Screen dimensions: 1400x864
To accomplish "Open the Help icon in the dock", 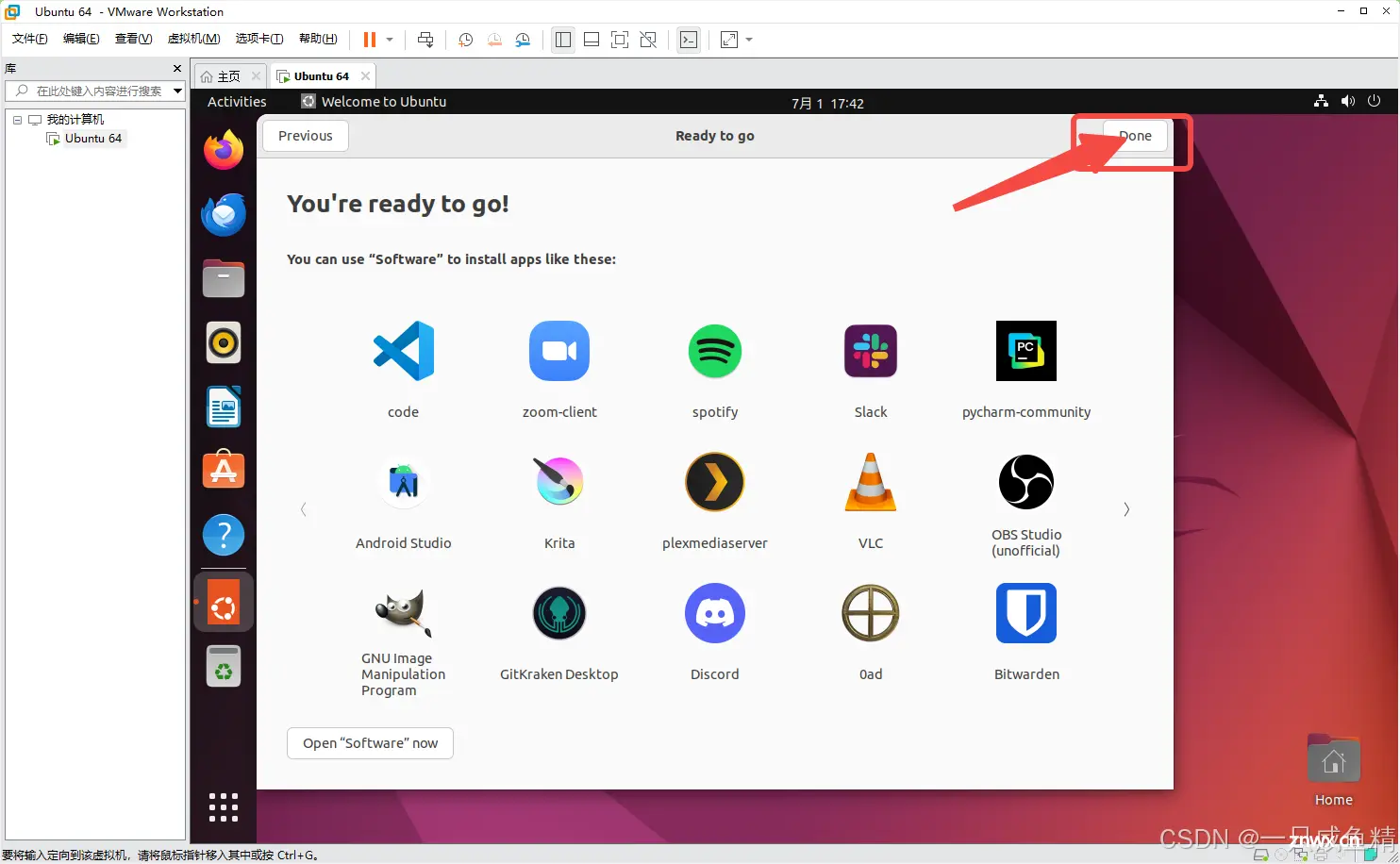I will (224, 535).
